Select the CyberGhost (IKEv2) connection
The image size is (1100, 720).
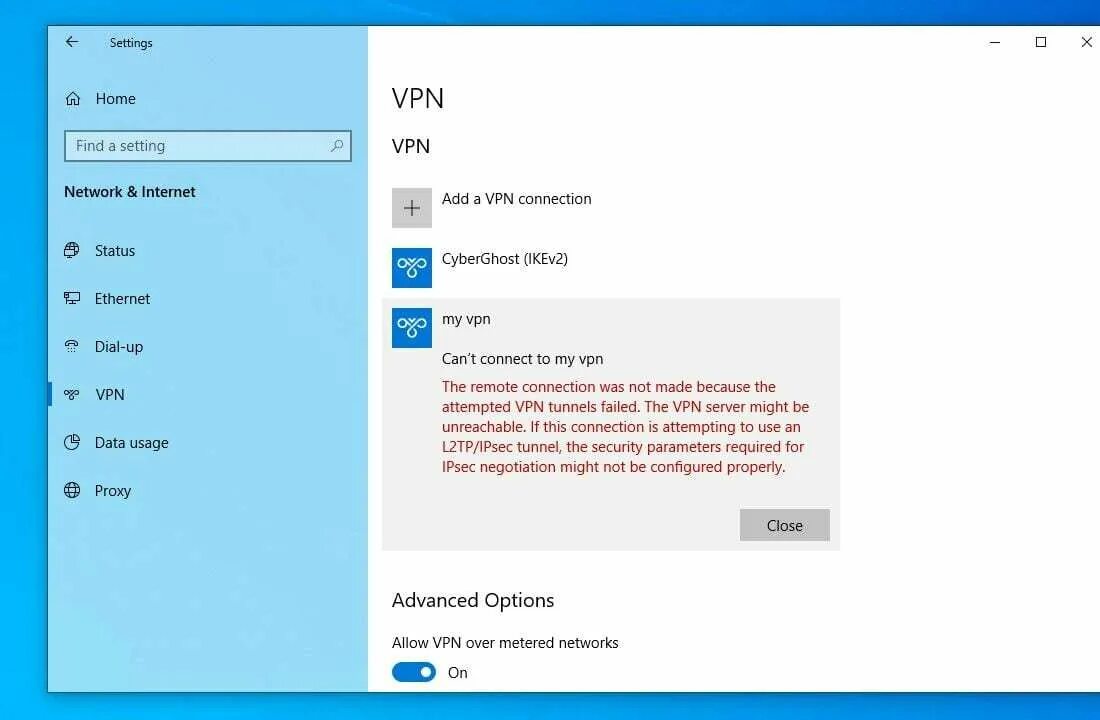pyautogui.click(x=504, y=259)
